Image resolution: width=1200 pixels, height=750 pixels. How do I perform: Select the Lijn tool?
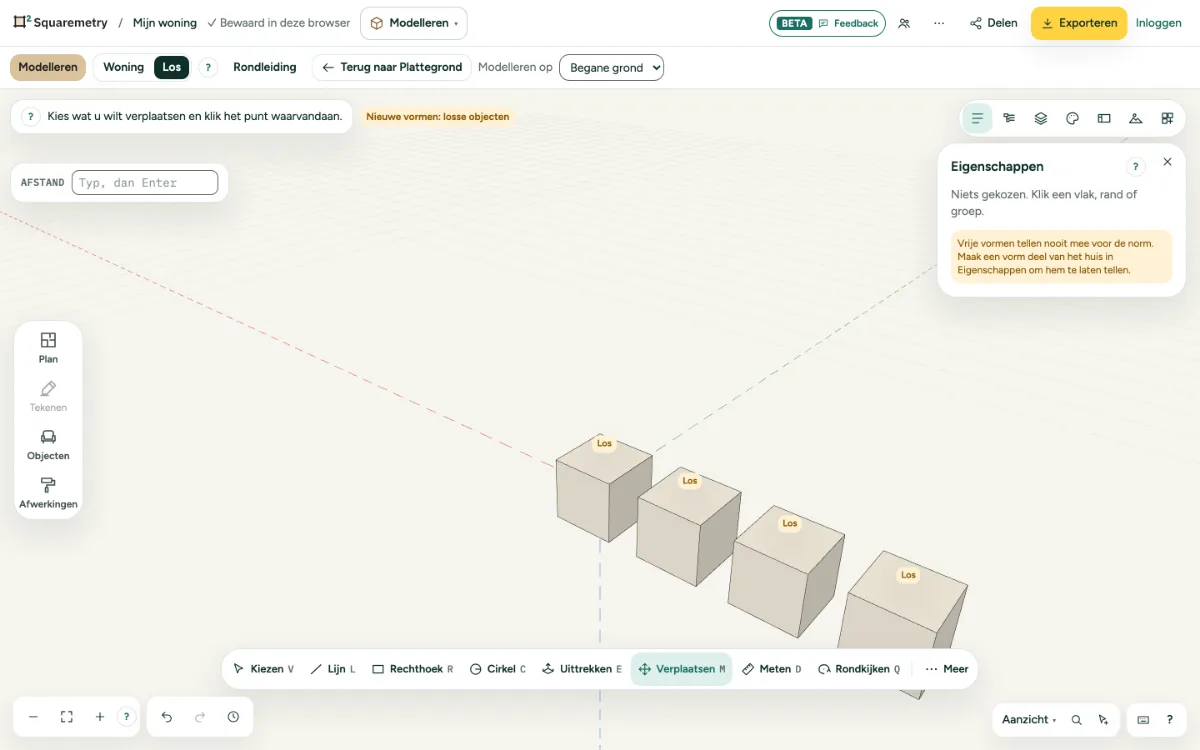333,669
